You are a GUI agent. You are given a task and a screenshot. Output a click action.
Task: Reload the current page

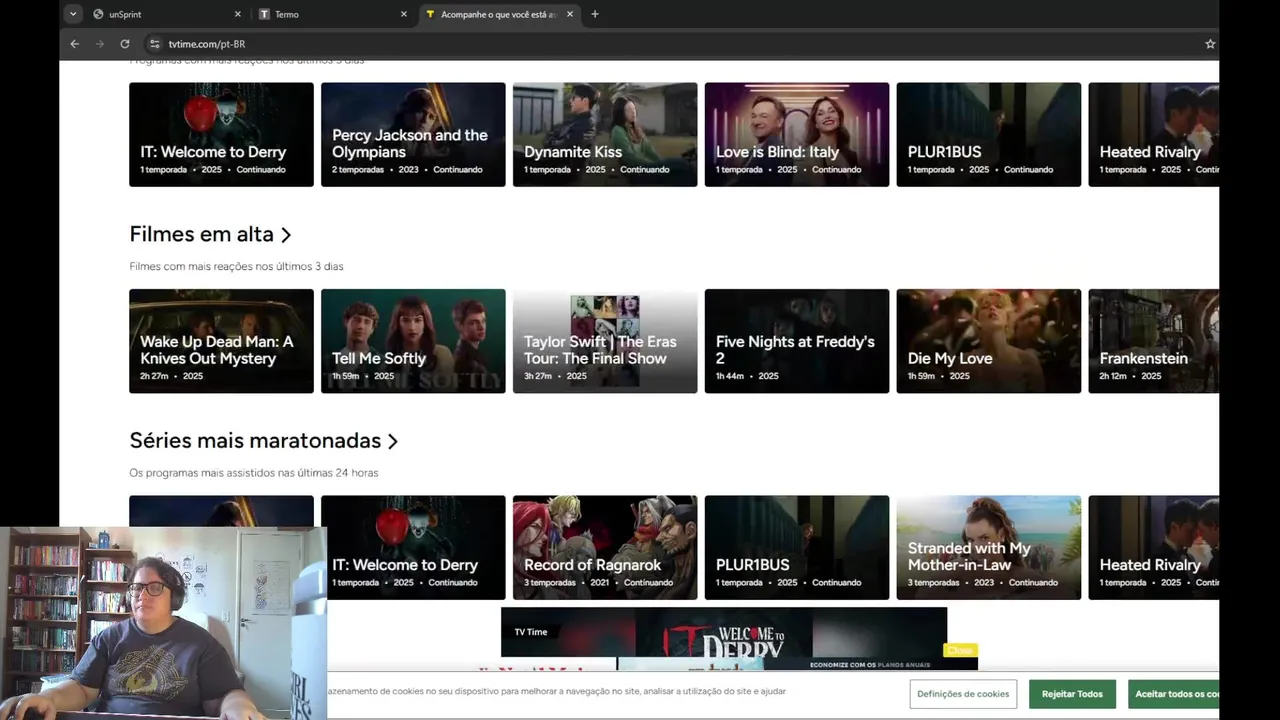coord(125,44)
